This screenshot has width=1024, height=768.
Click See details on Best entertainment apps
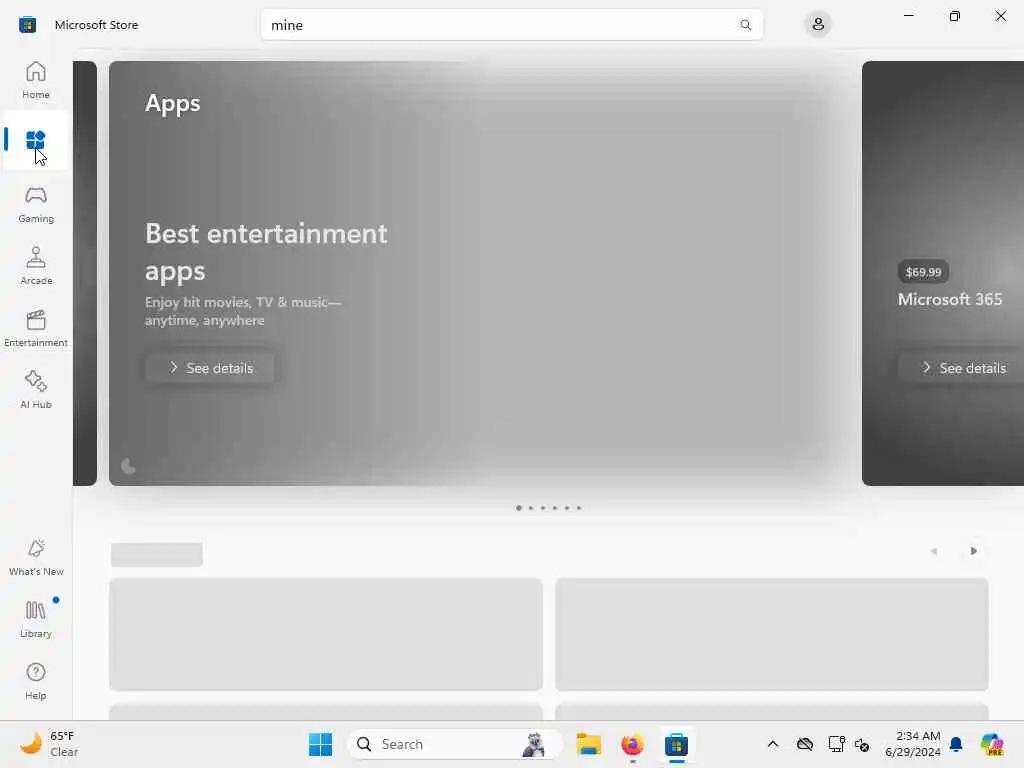pos(210,368)
